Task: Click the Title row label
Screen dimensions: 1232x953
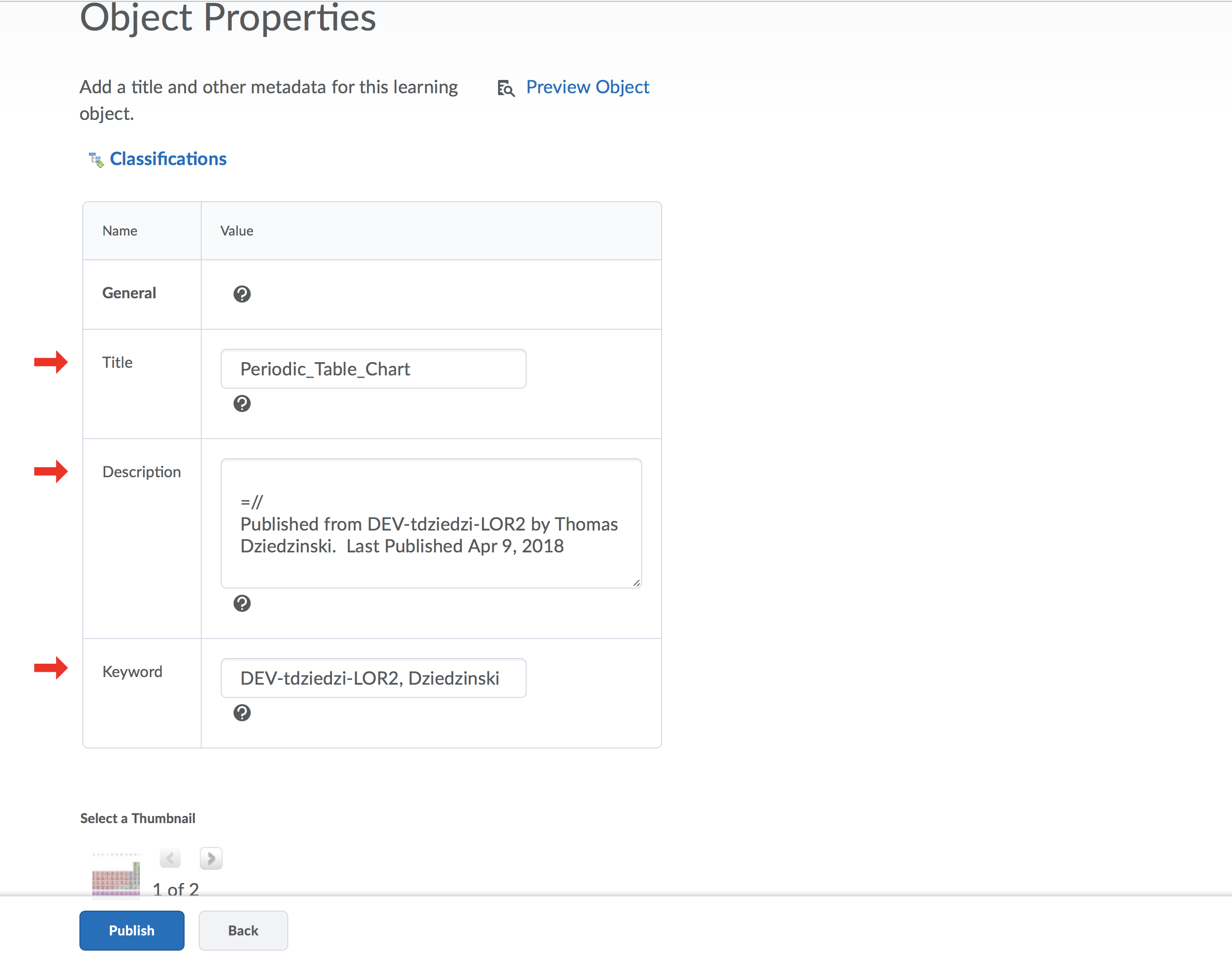Action: coord(117,362)
